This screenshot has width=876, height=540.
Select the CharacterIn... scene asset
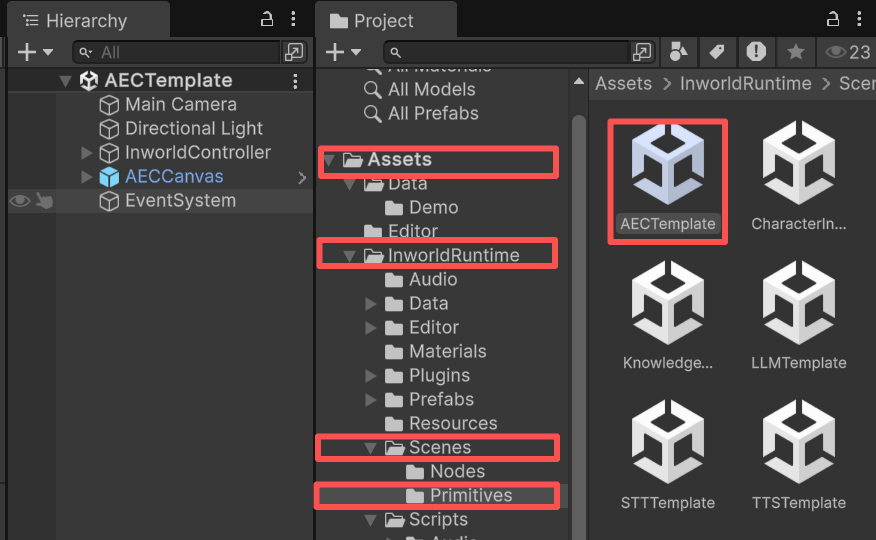click(799, 176)
